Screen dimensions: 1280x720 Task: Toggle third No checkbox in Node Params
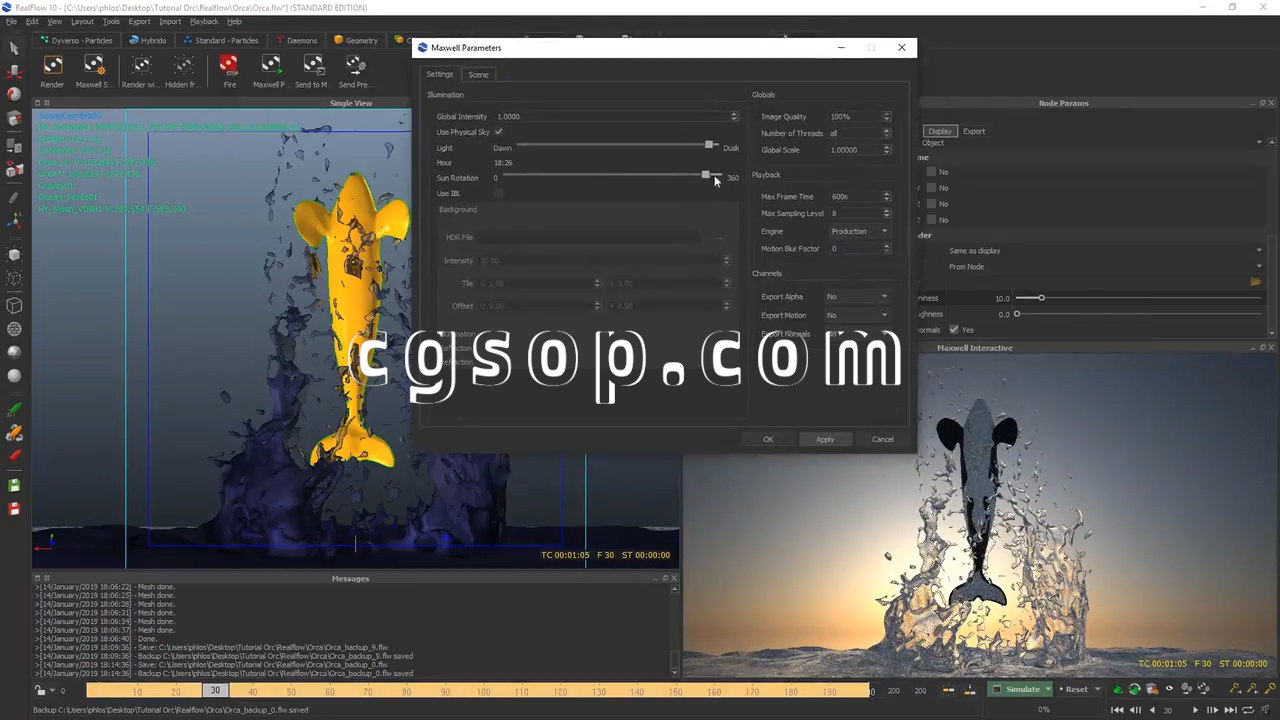tap(931, 204)
